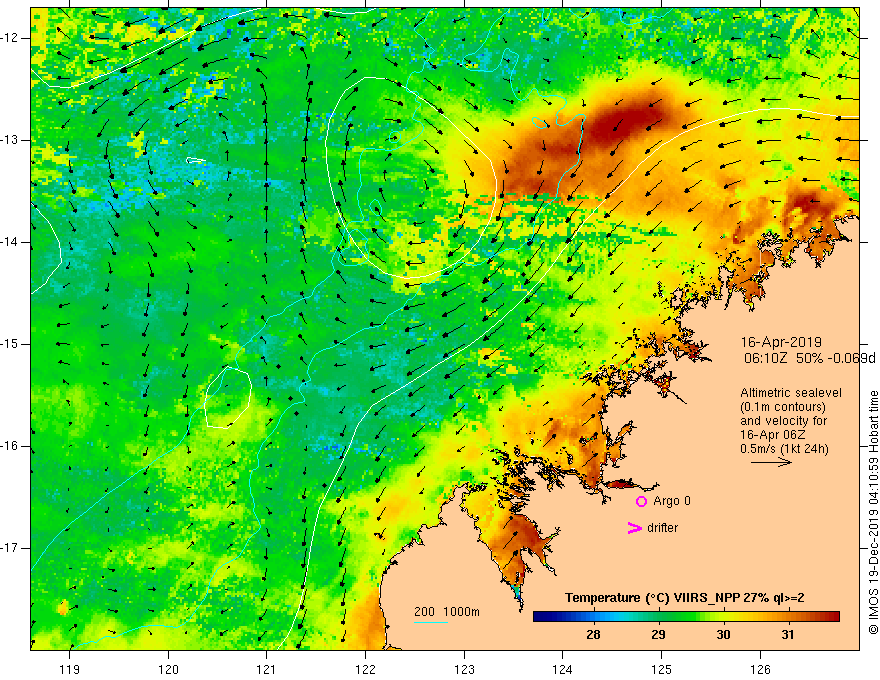880x680 pixels.
Task: Click the '(0.1m contours)' caption line
Action: [x=783, y=407]
